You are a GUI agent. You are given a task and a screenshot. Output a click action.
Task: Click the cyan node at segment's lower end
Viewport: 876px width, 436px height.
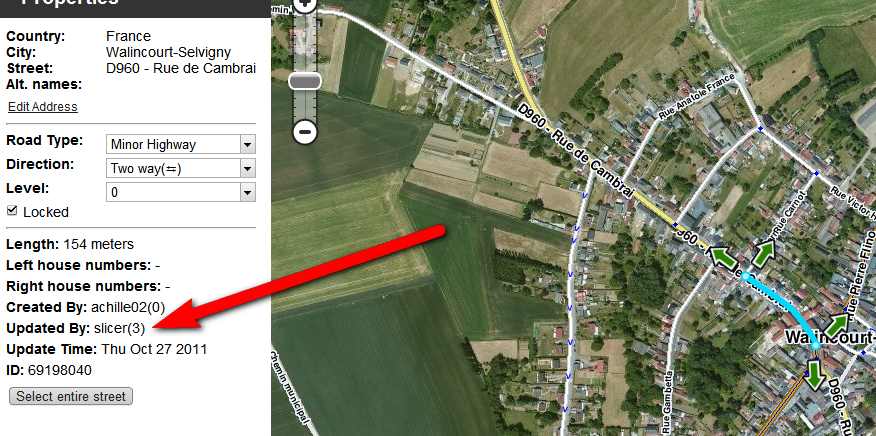(x=816, y=347)
